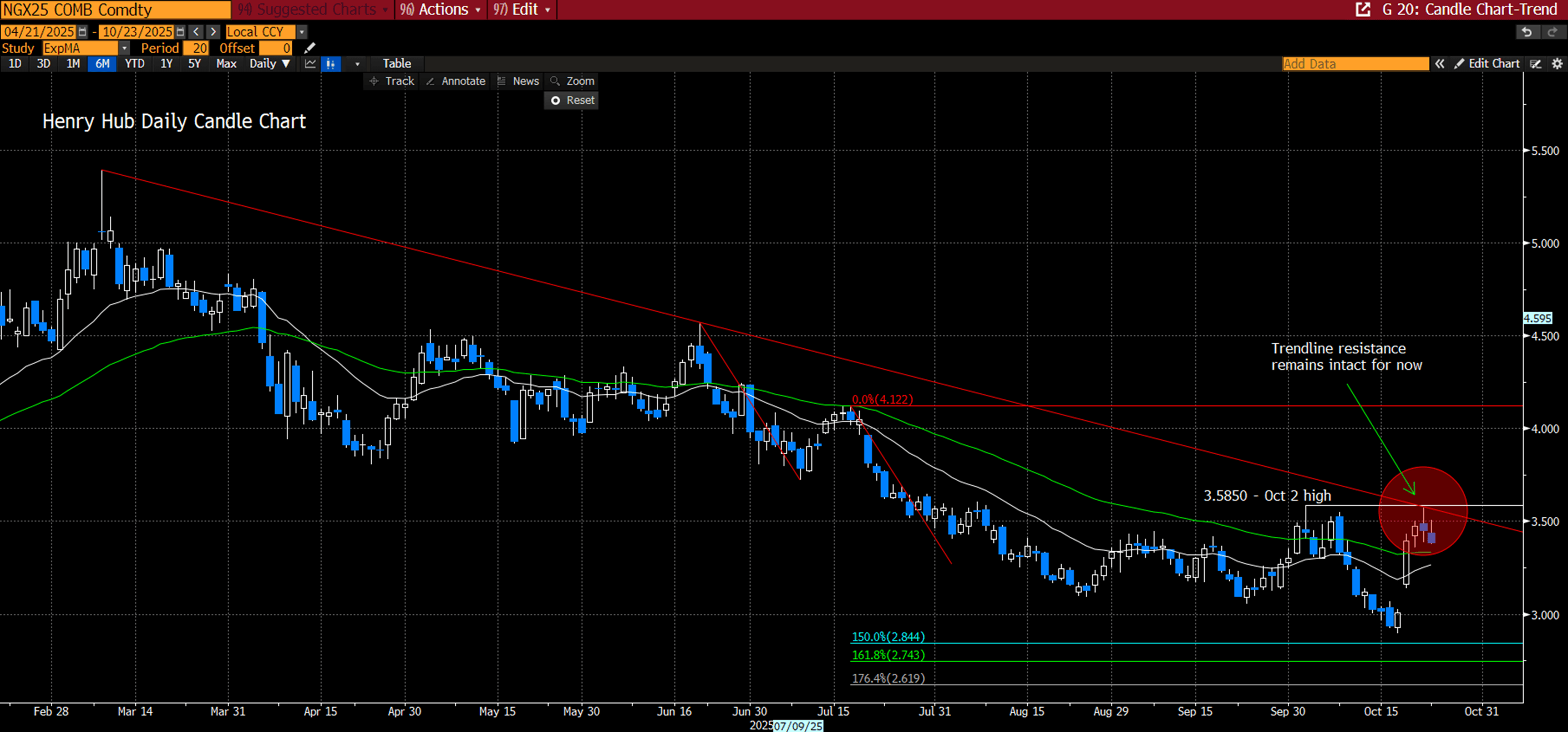Click the study edit pencil icon
The width and height of the screenshot is (1568, 732).
[310, 48]
